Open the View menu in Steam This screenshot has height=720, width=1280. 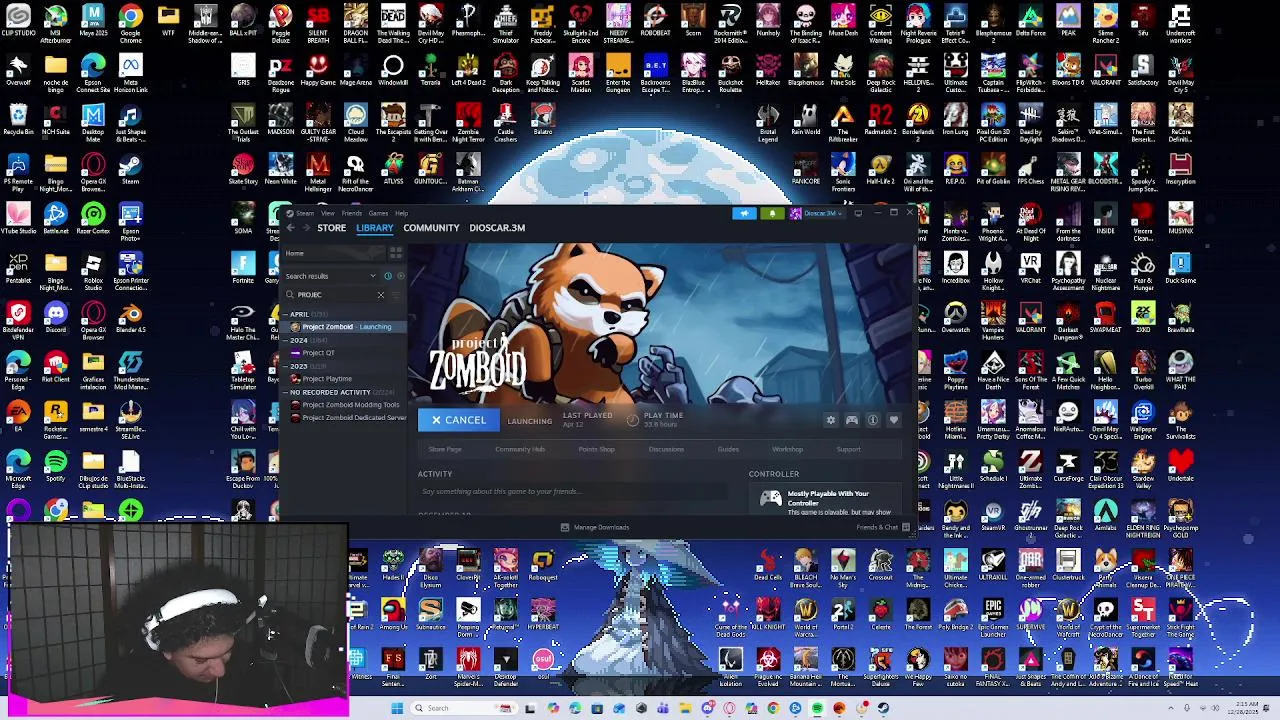328,213
